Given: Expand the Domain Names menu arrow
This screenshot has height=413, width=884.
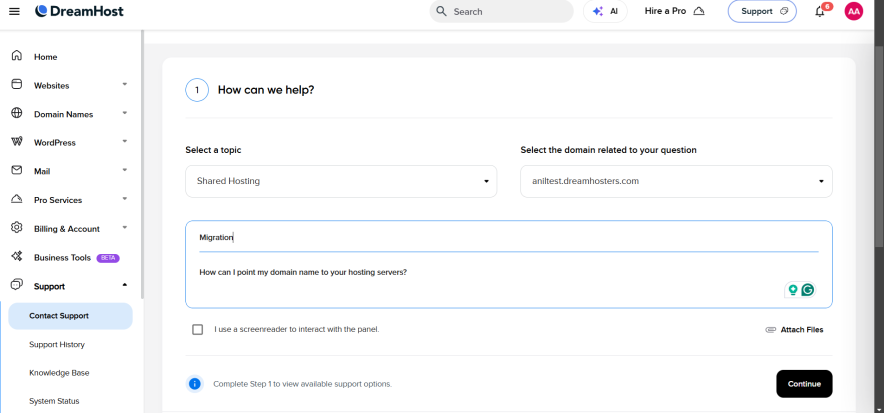Looking at the screenshot, I should (x=125, y=113).
